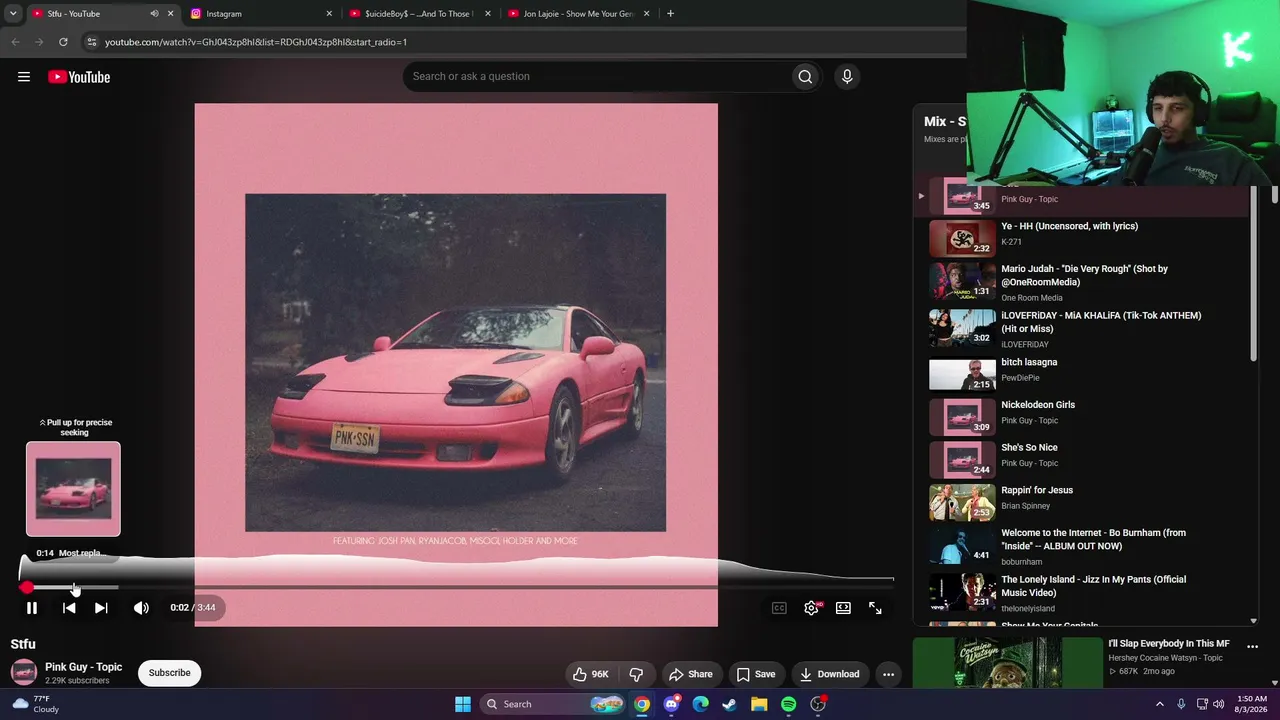Open Spotify from the taskbar
Image resolution: width=1280 pixels, height=720 pixels.
(788, 704)
